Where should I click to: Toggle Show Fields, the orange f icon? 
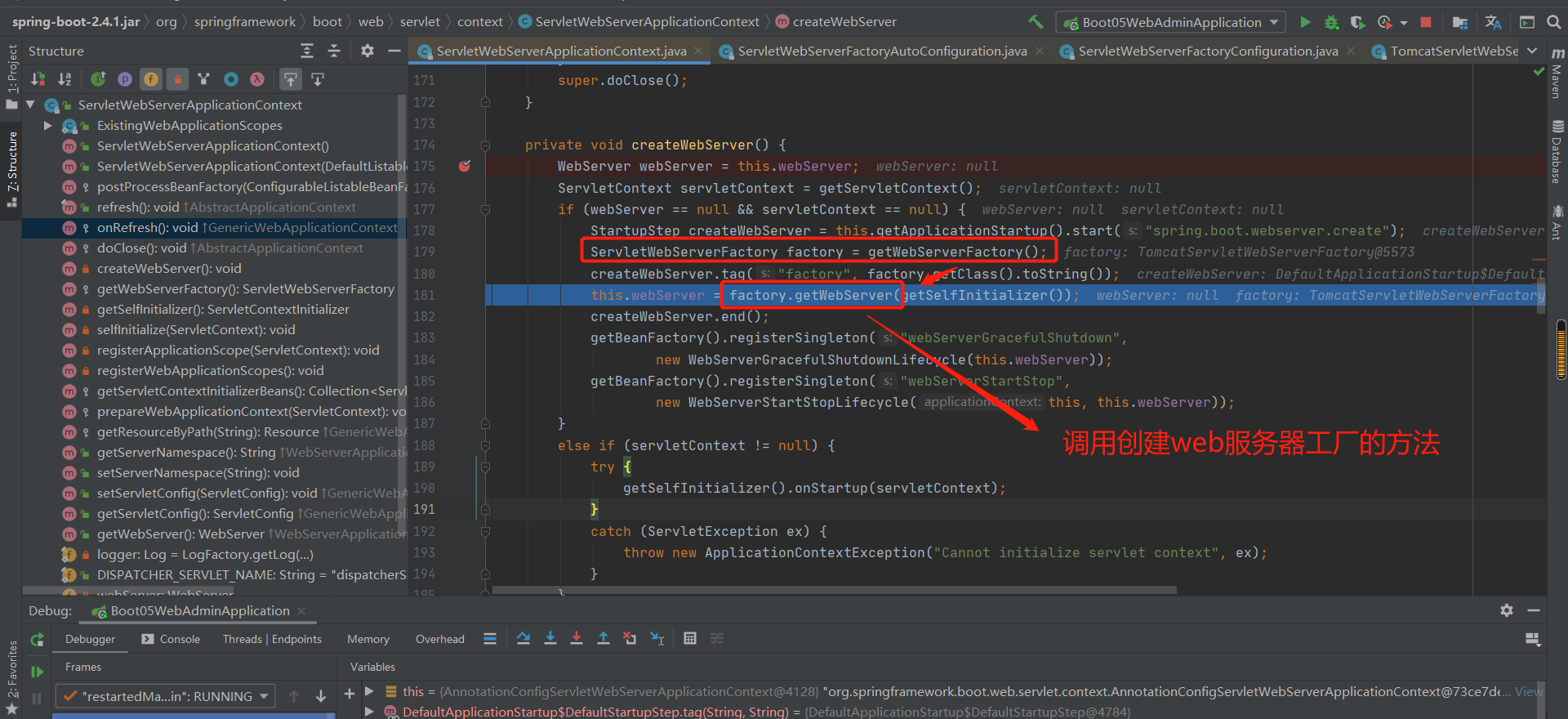click(x=151, y=79)
